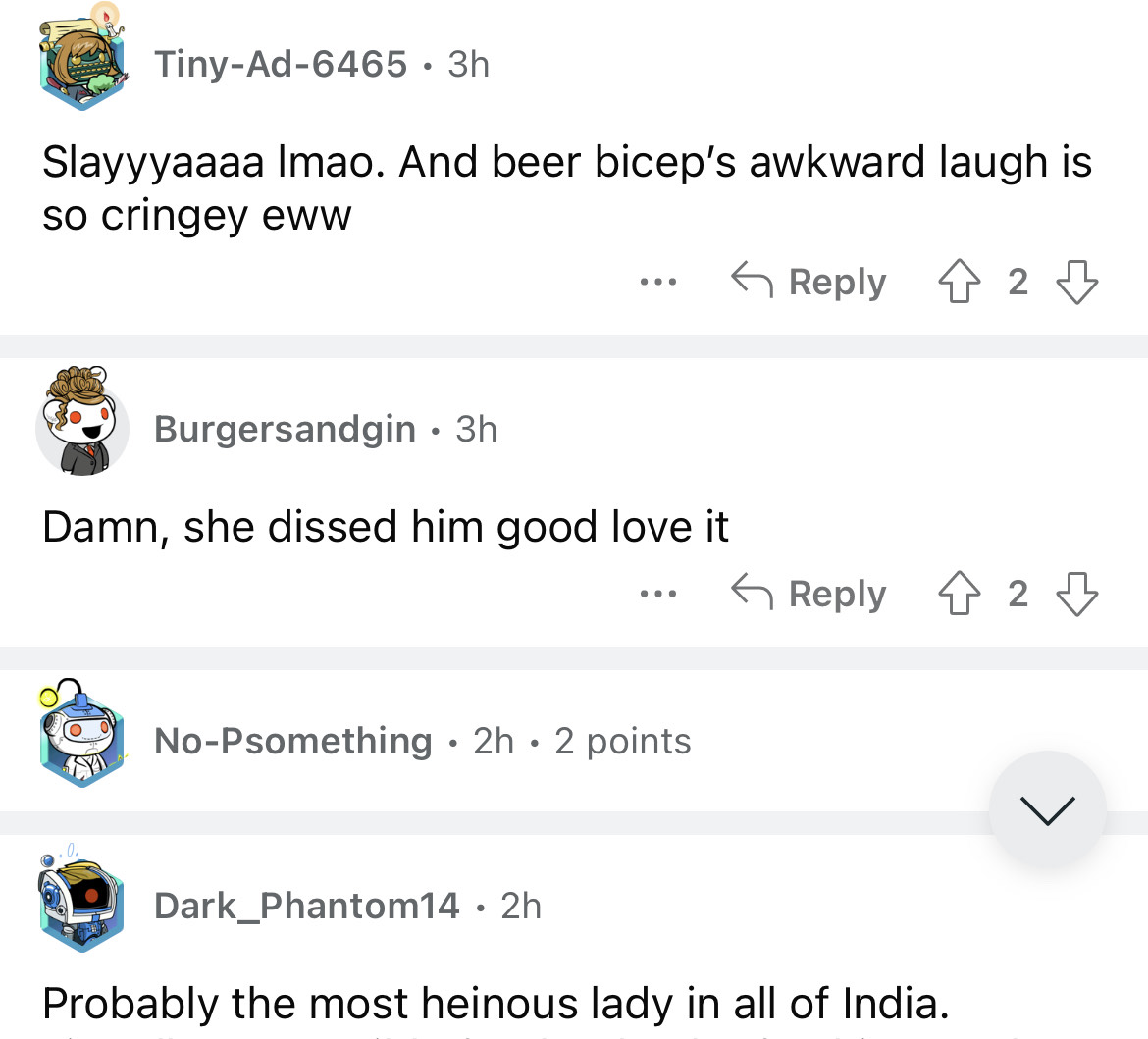Reply to Tiny-Ad-6465's comment
Viewport: 1148px width, 1039px height.
pos(809,283)
